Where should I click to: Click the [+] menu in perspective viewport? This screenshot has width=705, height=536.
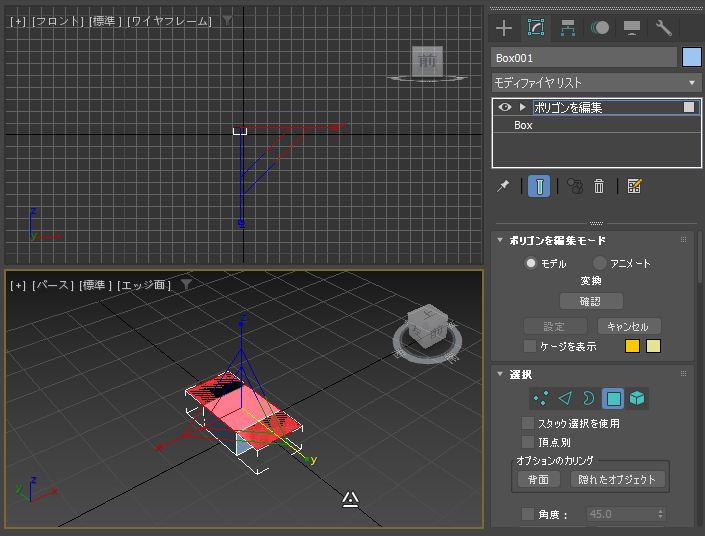18,285
